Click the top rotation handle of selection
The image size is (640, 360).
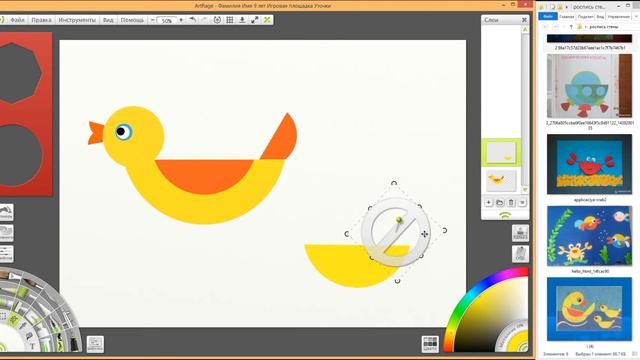click(394, 183)
